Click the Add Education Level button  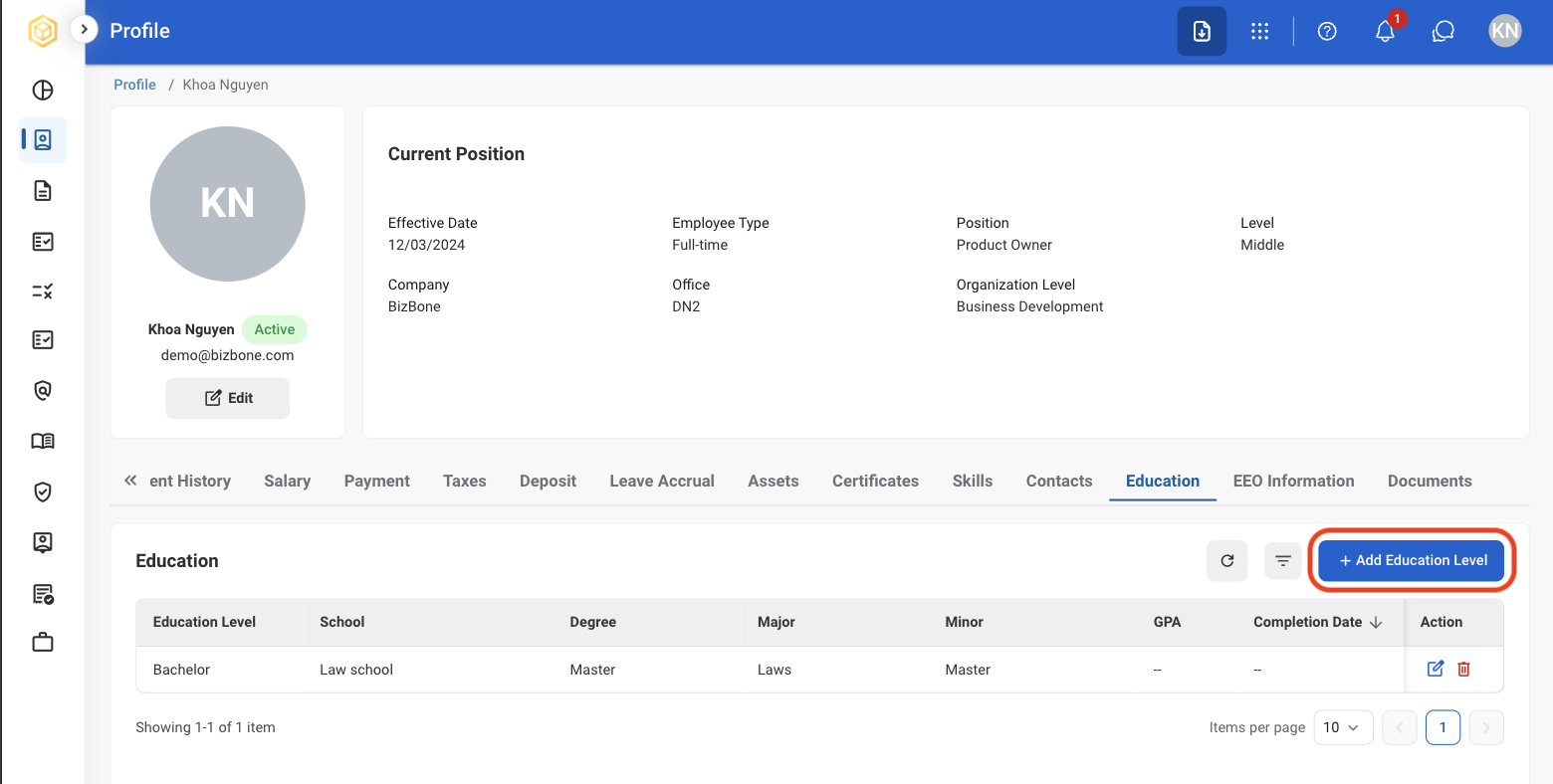click(1412, 560)
